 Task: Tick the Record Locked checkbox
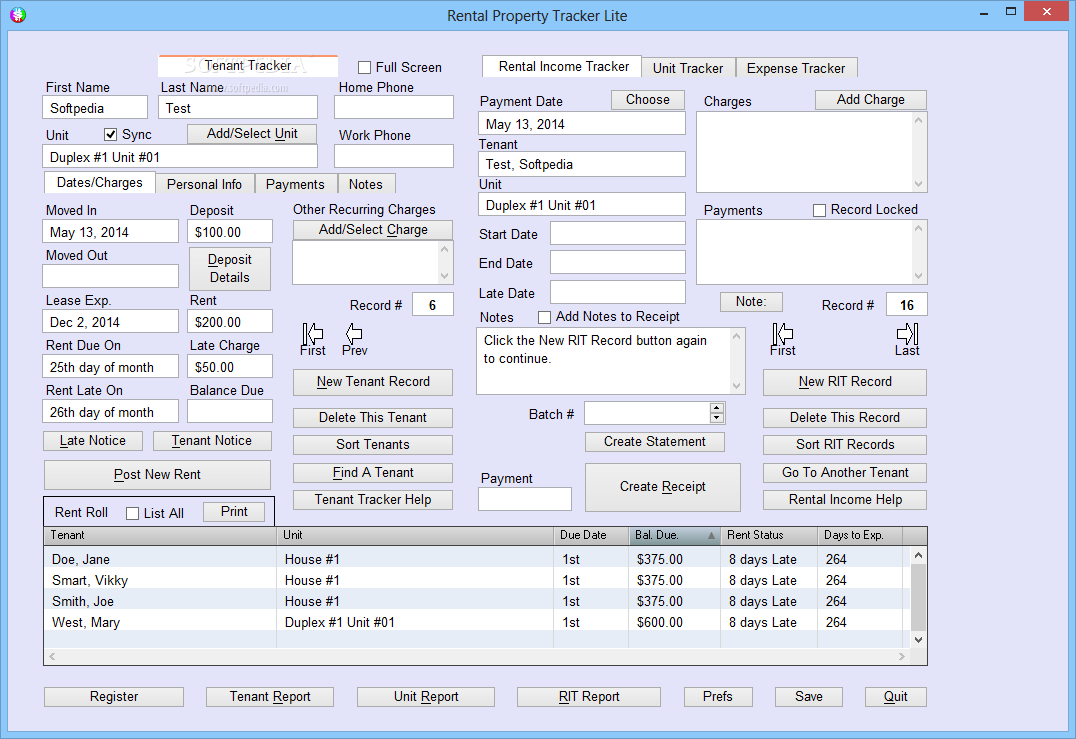point(819,210)
